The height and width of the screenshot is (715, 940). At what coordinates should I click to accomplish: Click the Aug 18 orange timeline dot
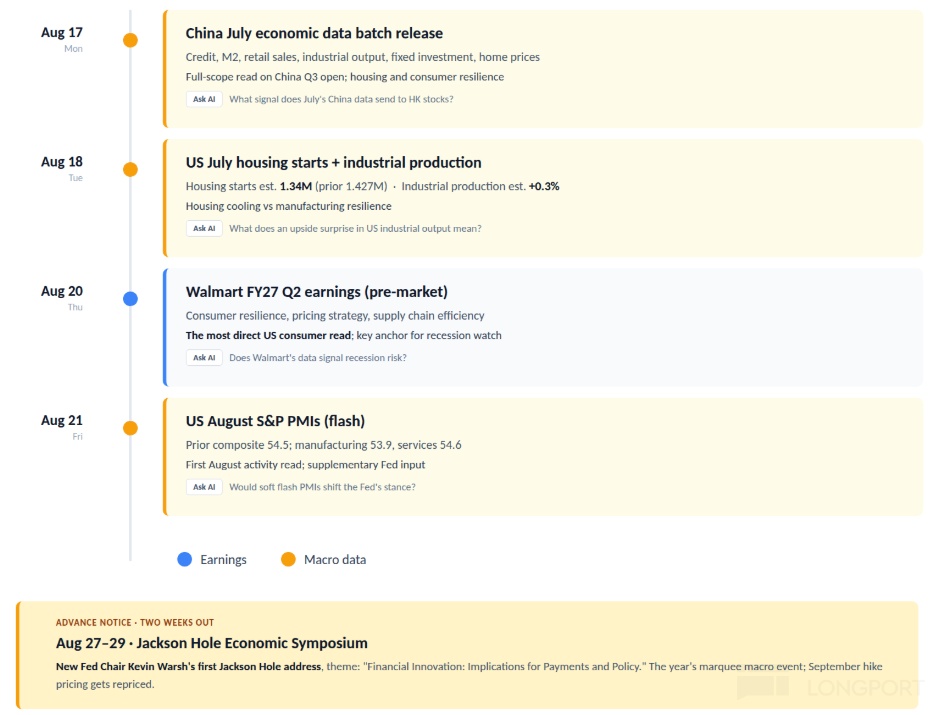(130, 170)
